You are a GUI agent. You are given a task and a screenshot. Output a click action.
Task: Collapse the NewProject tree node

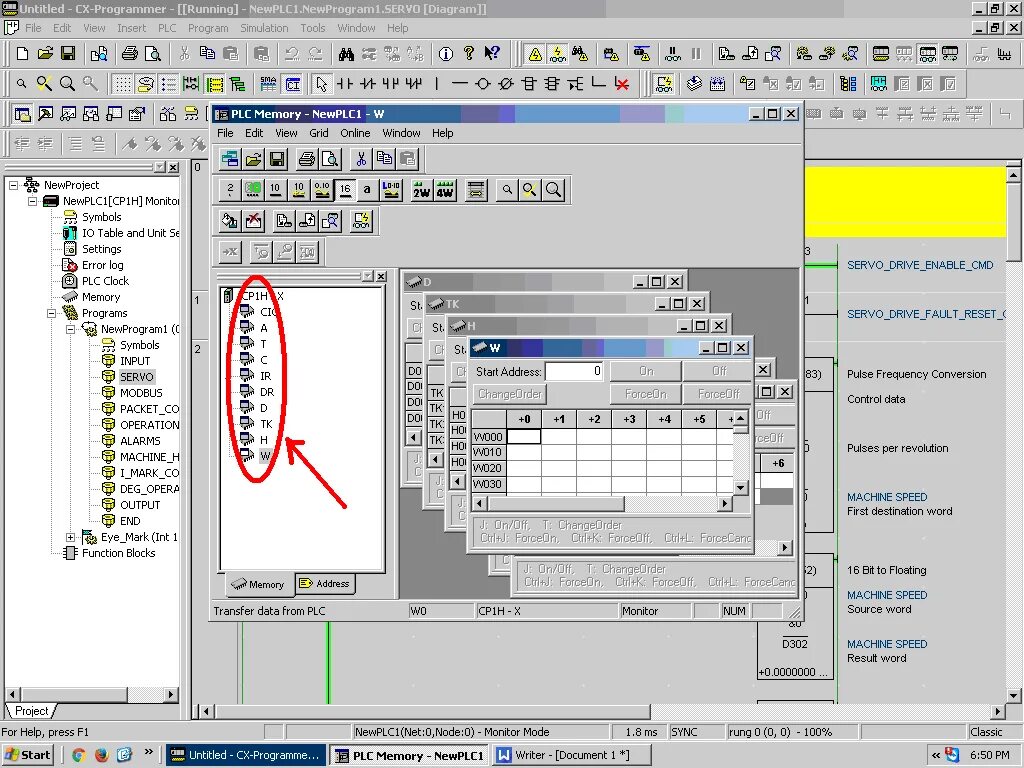click(x=13, y=185)
